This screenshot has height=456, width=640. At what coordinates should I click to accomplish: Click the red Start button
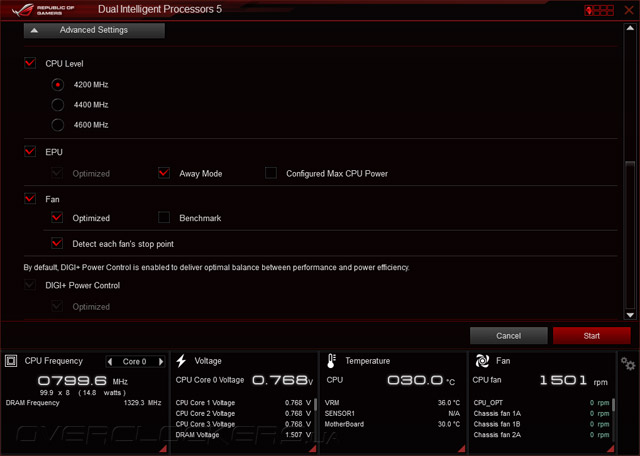tap(591, 336)
